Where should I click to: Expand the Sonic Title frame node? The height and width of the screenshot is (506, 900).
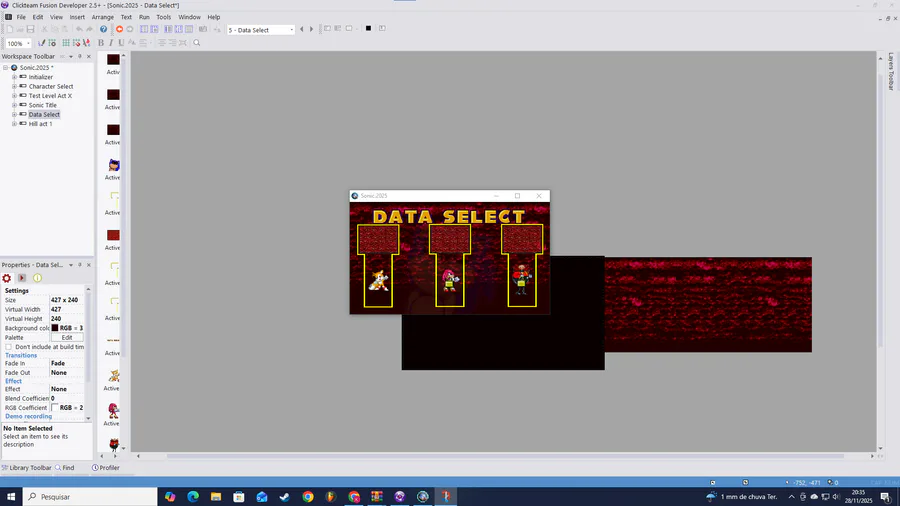[x=14, y=105]
